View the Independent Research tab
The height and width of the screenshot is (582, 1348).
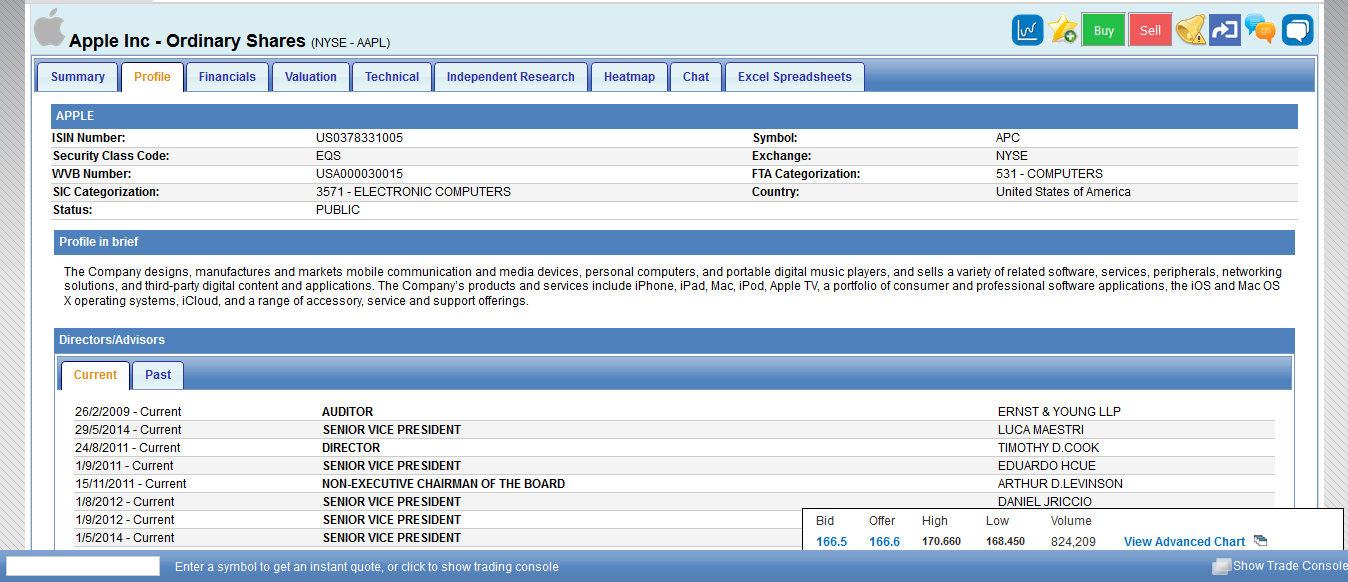(x=511, y=77)
